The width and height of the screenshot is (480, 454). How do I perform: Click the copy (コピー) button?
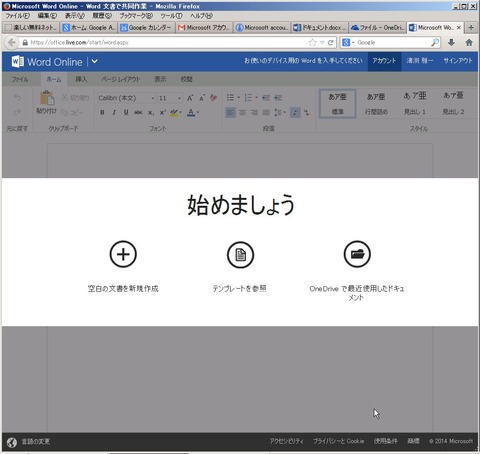[72, 113]
